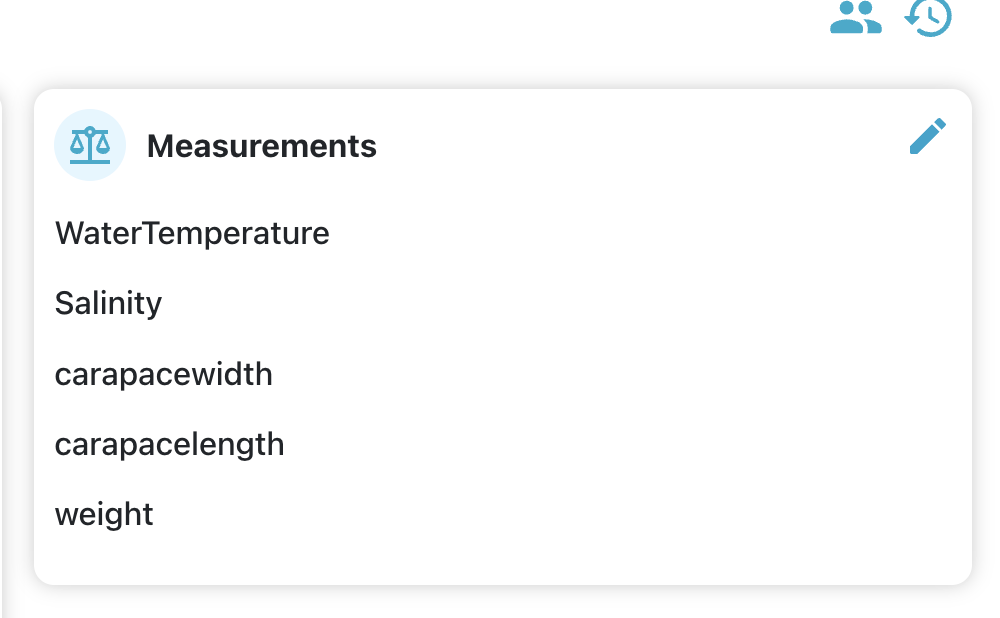Open the Salinity item
This screenshot has height=618, width=1000.
(108, 303)
